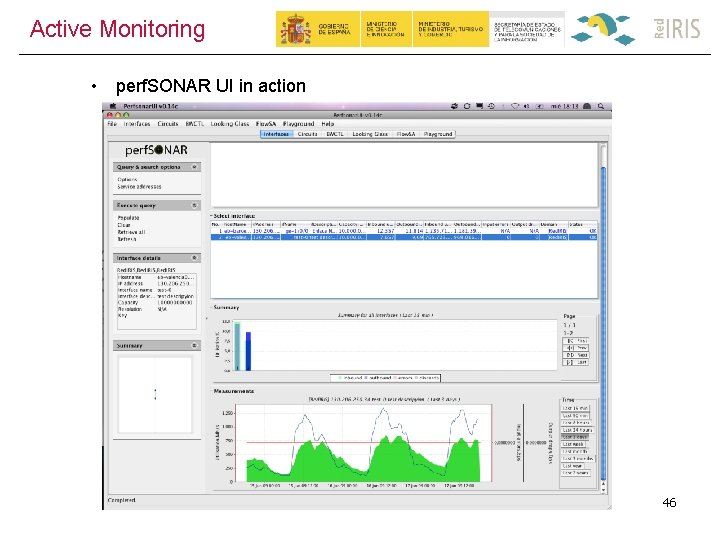Open the Interfaces menu

pos(137,124)
